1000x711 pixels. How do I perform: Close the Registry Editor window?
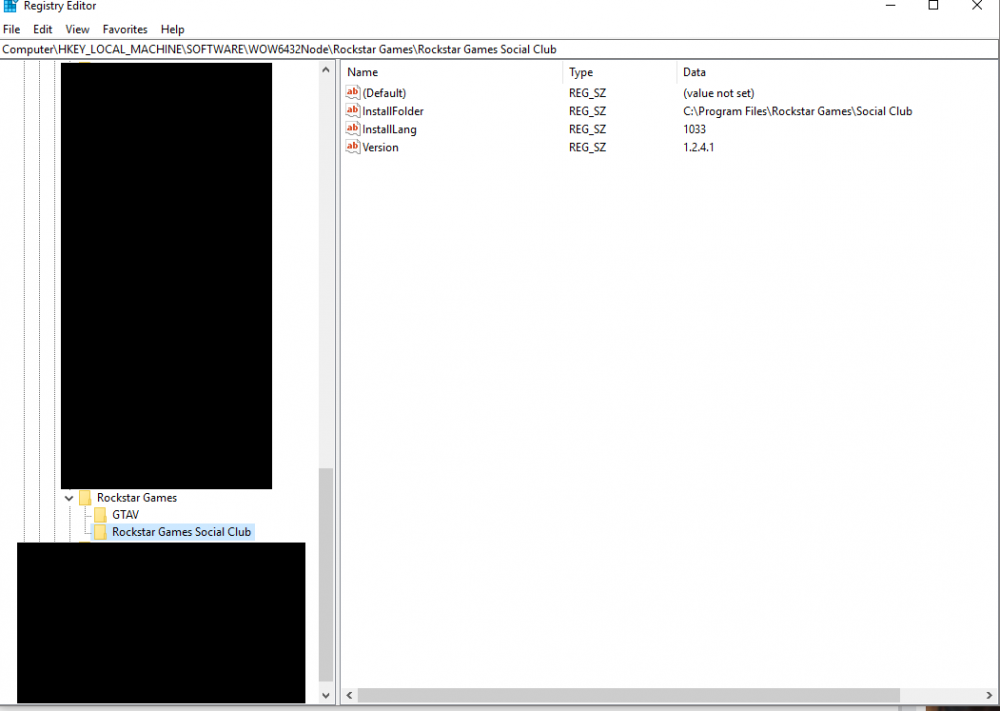[x=976, y=6]
